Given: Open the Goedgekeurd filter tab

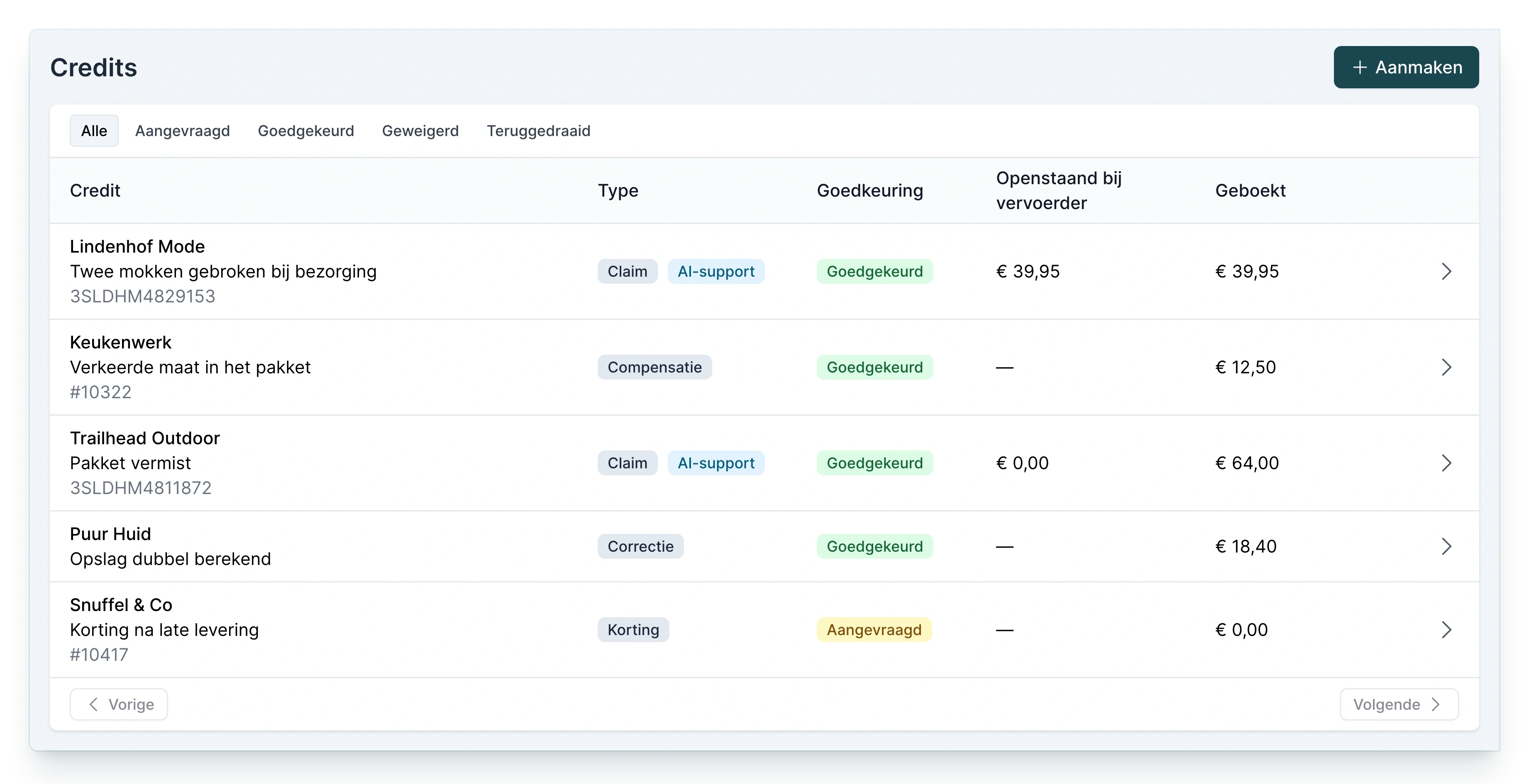Looking at the screenshot, I should pos(306,131).
